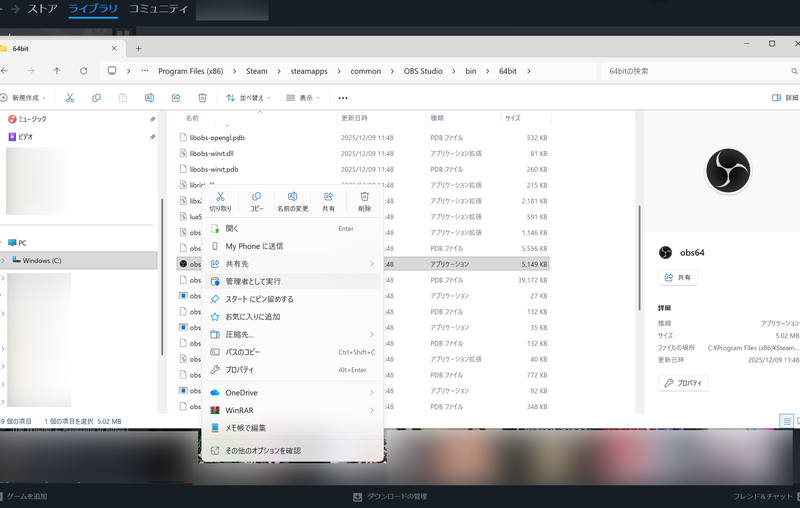The height and width of the screenshot is (508, 800).
Task: Select the libobs-opengl.pdb file
Action: (217, 138)
